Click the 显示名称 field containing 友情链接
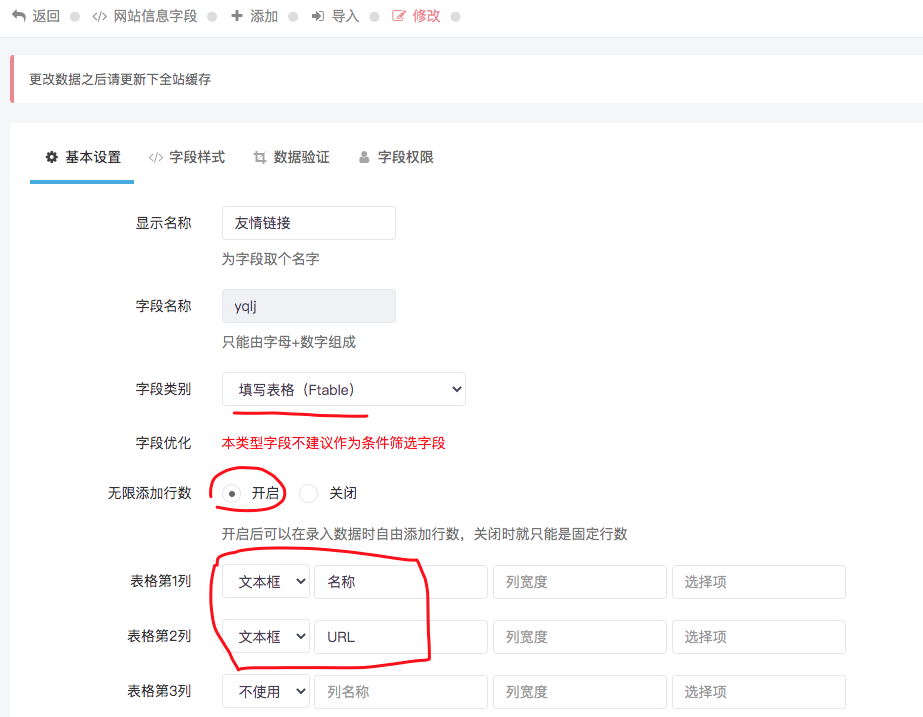Viewport: 923px width, 717px height. [x=308, y=223]
